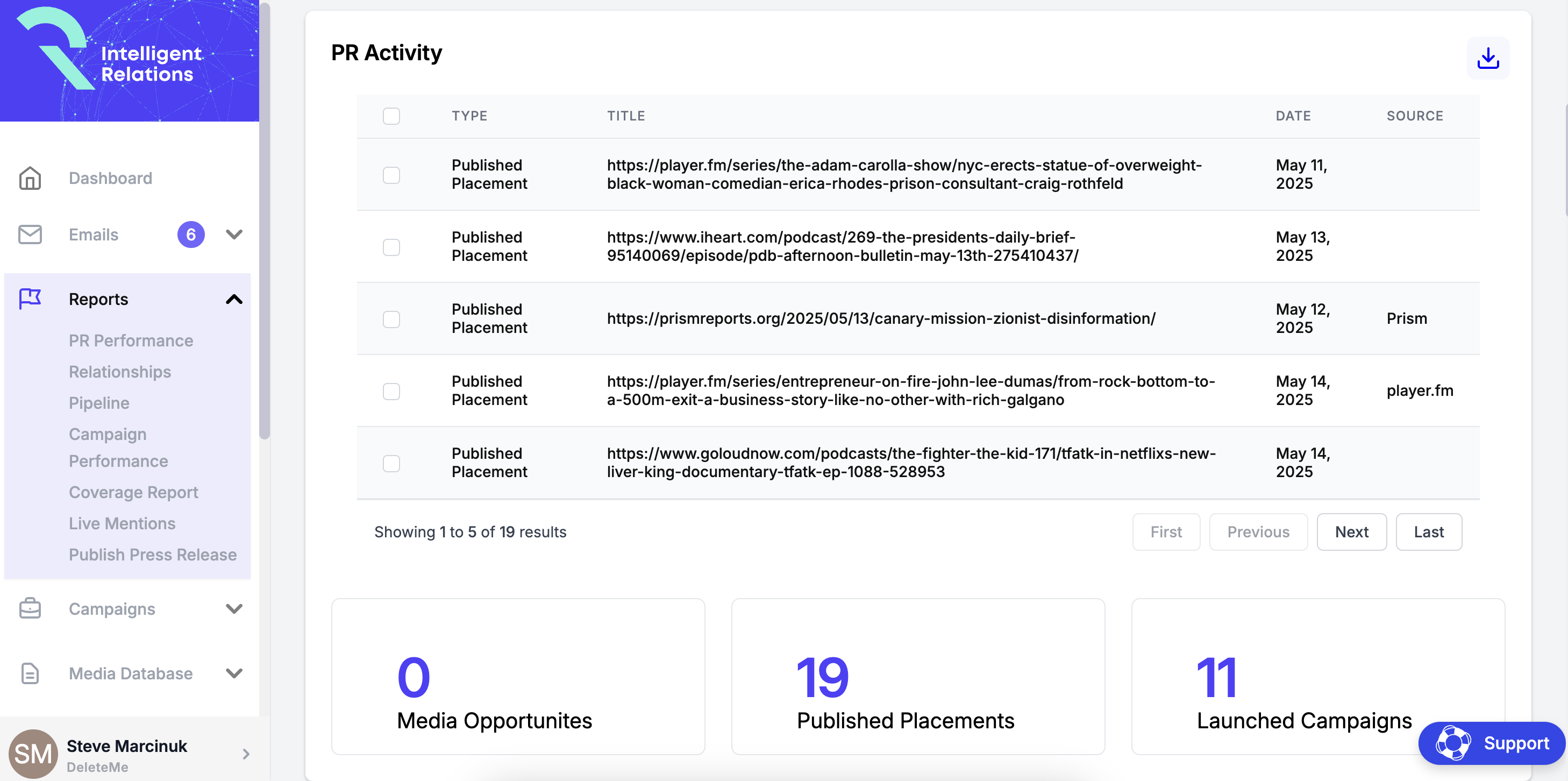Expand the Media Database chevron
Image resolution: width=1568 pixels, height=781 pixels.
coord(234,673)
